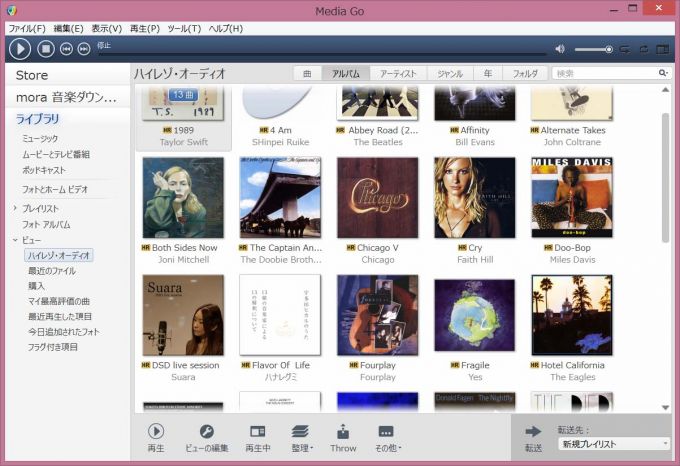The image size is (680, 466).
Task: Toggle shuffle playback mode
Action: 625,49
